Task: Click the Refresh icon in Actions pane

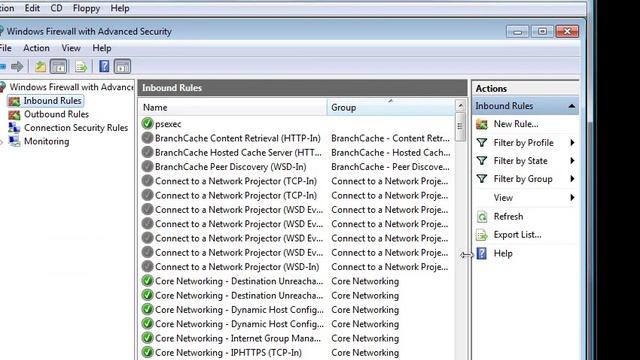Action: click(482, 216)
